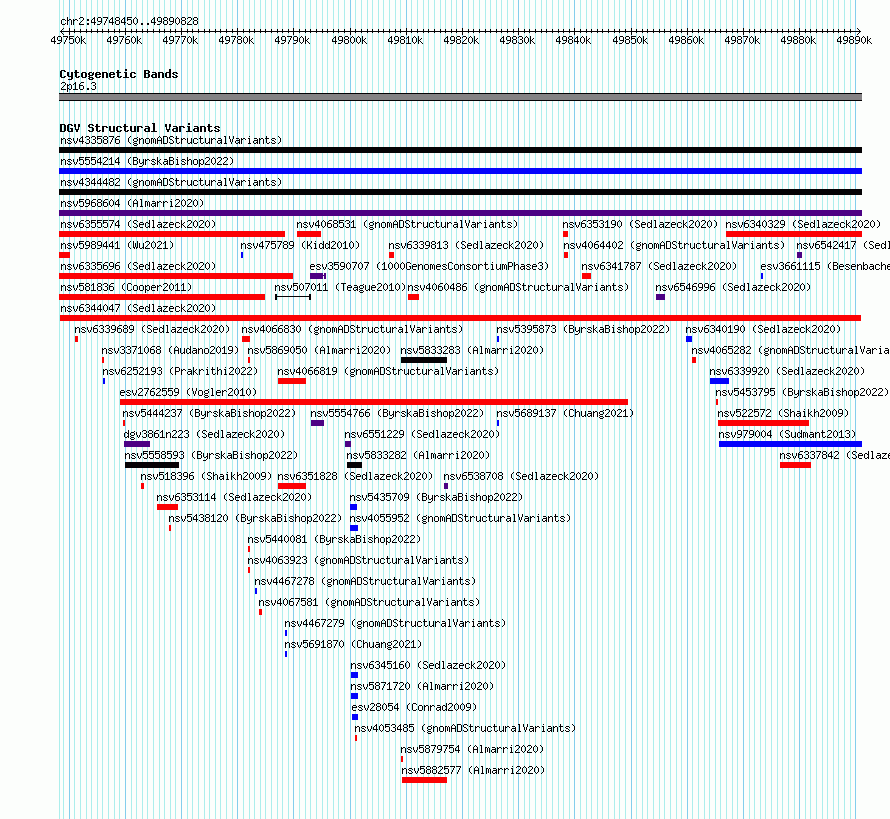The image size is (890, 819).
Task: Open nsv6551229 (Sedlazeck2020) label
Action: click(422, 434)
